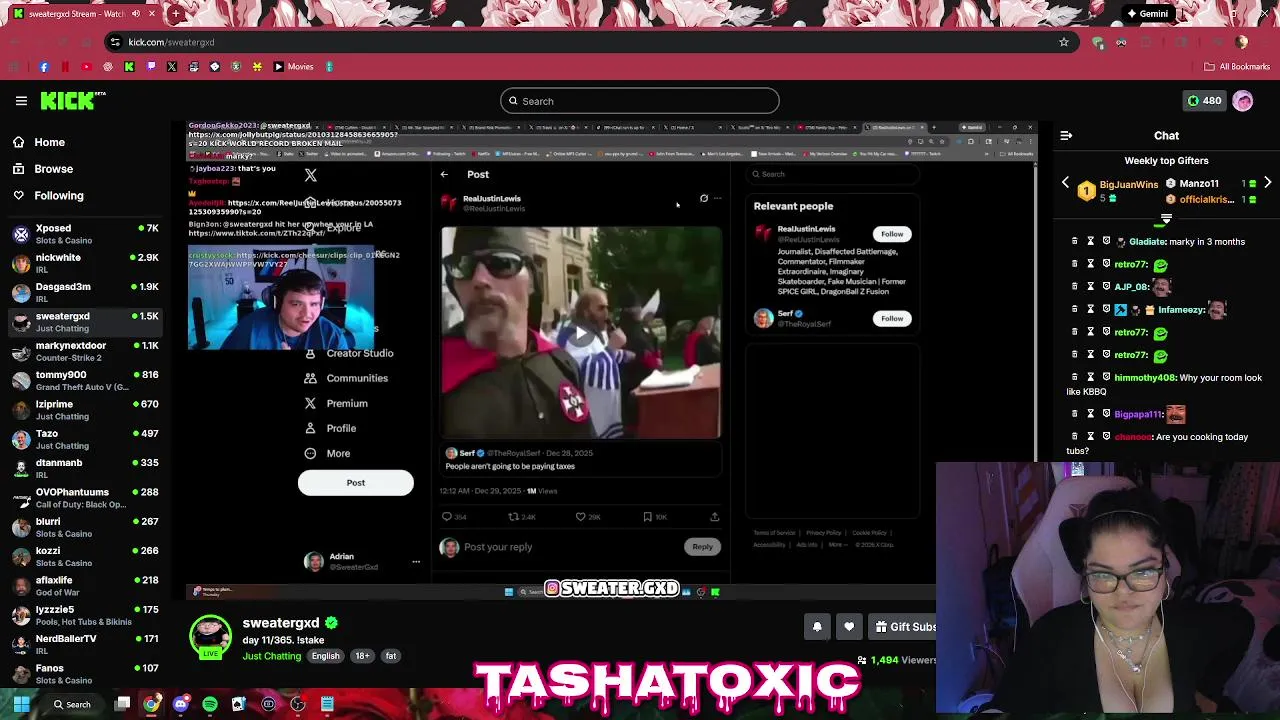Delete Gladiate's chat message
Image resolution: width=1280 pixels, height=720 pixels.
coord(1075,242)
